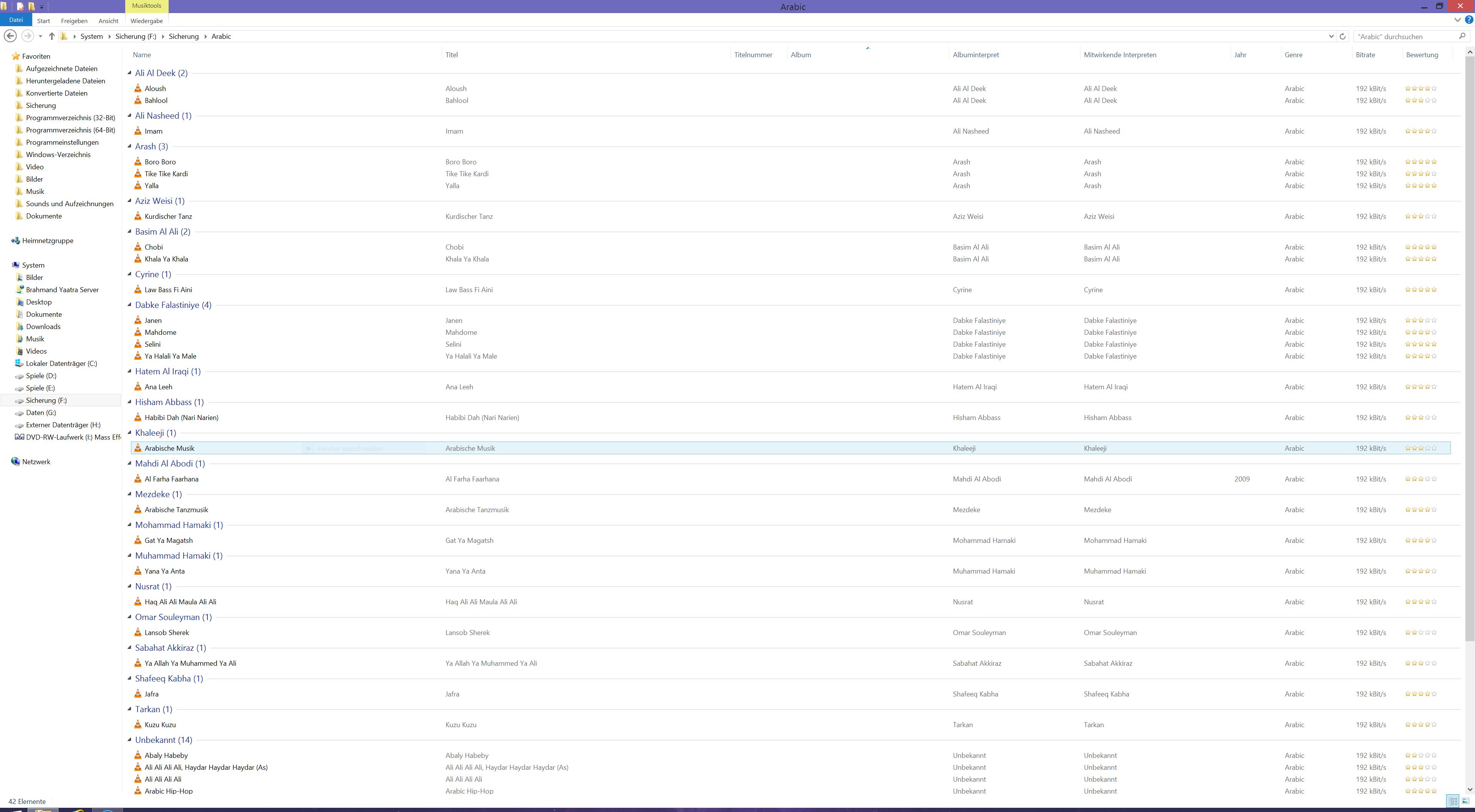Collapse the Dabke Falastiniye group
The image size is (1475, 812).
pyautogui.click(x=129, y=304)
